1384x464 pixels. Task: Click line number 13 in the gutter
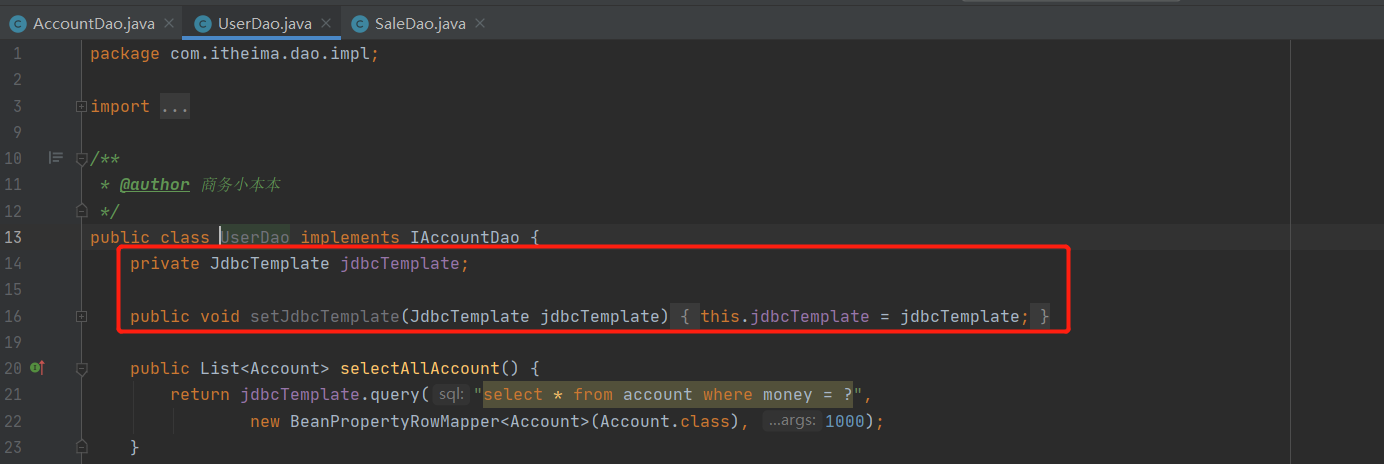coord(14,237)
